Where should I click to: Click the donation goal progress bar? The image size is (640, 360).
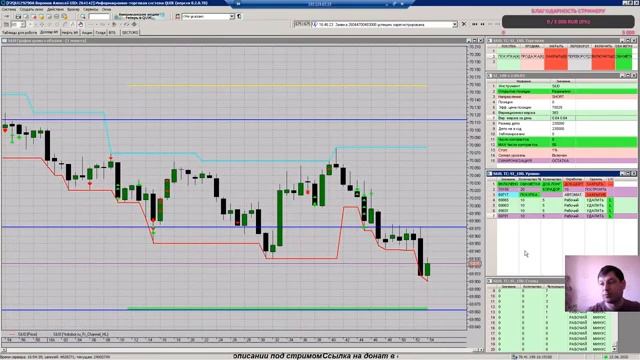click(568, 22)
